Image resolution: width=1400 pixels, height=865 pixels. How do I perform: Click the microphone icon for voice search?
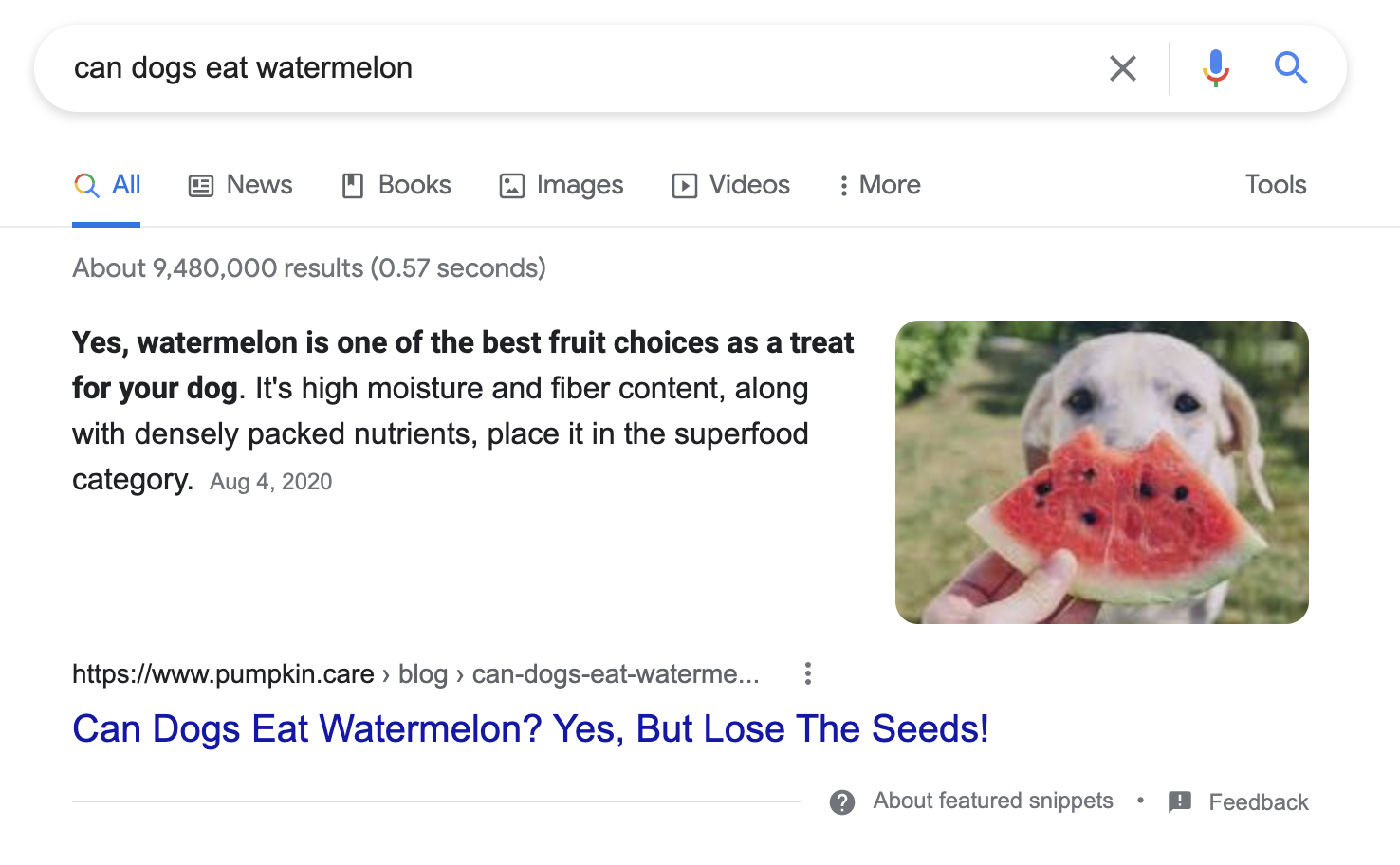coord(1214,67)
